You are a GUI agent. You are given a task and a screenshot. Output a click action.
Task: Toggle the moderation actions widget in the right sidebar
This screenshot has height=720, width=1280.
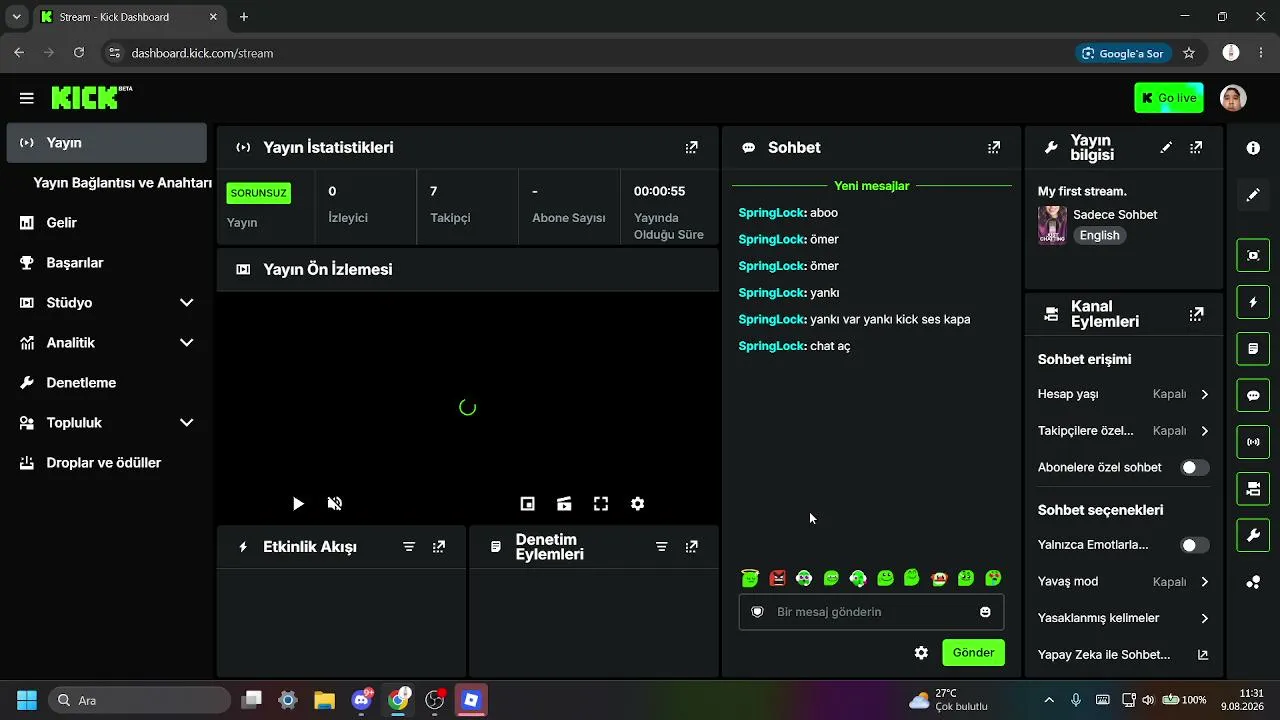click(x=1253, y=349)
